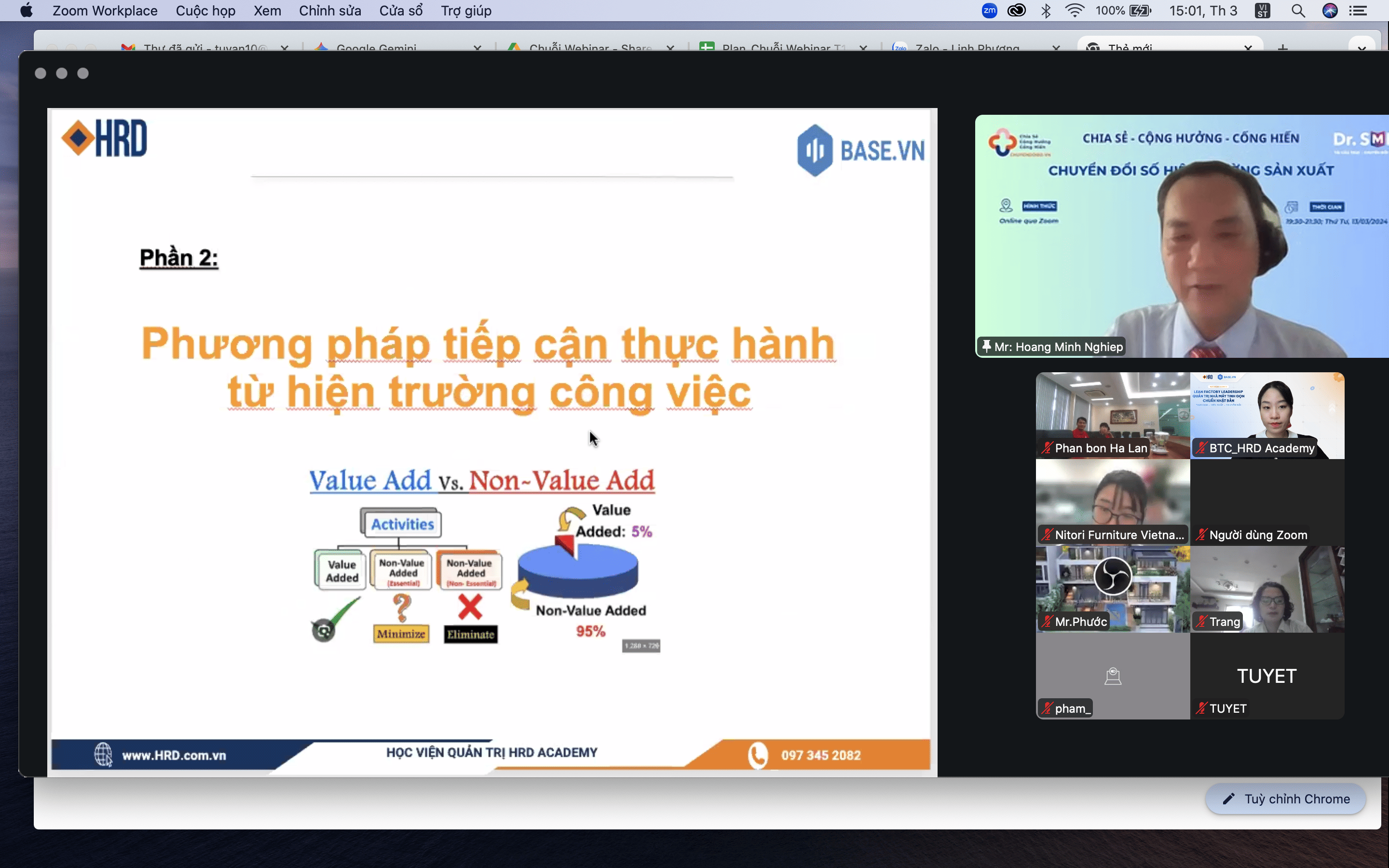Click the Zoom status icon in menu bar
Screen dimensions: 1389x868
(x=989, y=10)
